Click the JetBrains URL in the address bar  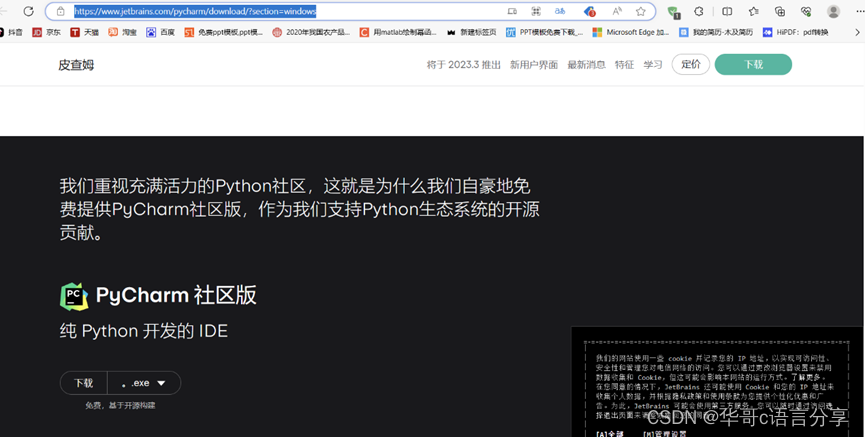coord(195,11)
